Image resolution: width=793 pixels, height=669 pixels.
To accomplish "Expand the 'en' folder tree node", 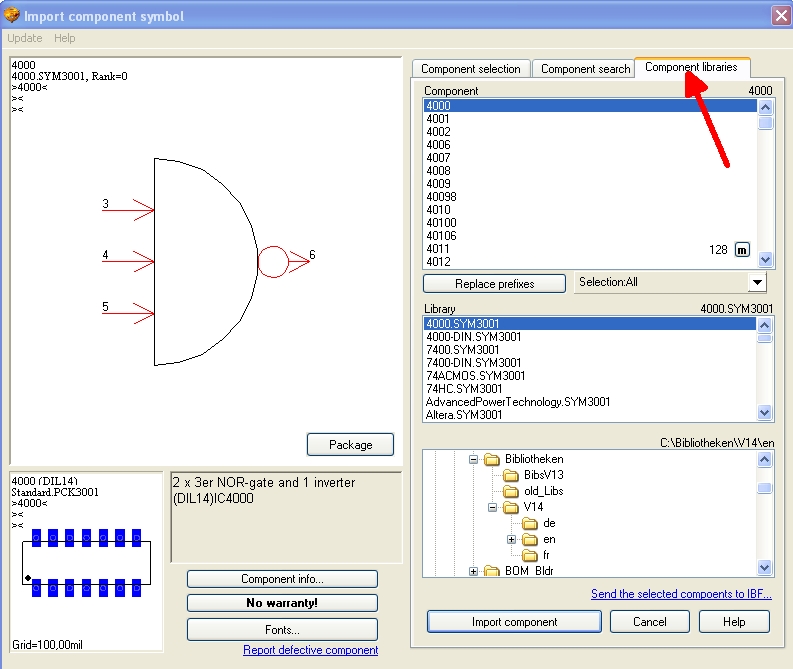I will click(511, 540).
